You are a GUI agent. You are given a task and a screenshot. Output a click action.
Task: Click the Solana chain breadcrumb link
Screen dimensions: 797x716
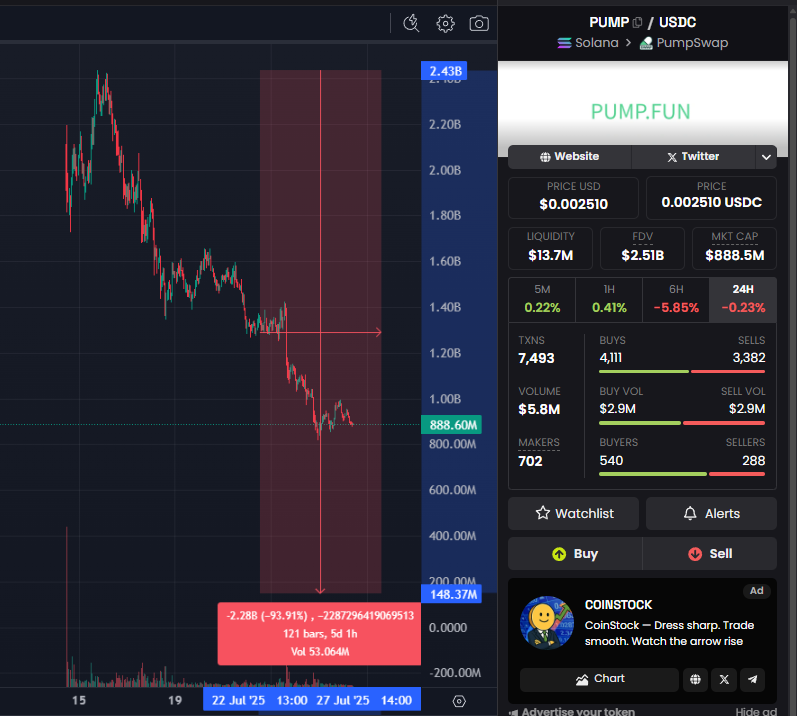point(588,43)
